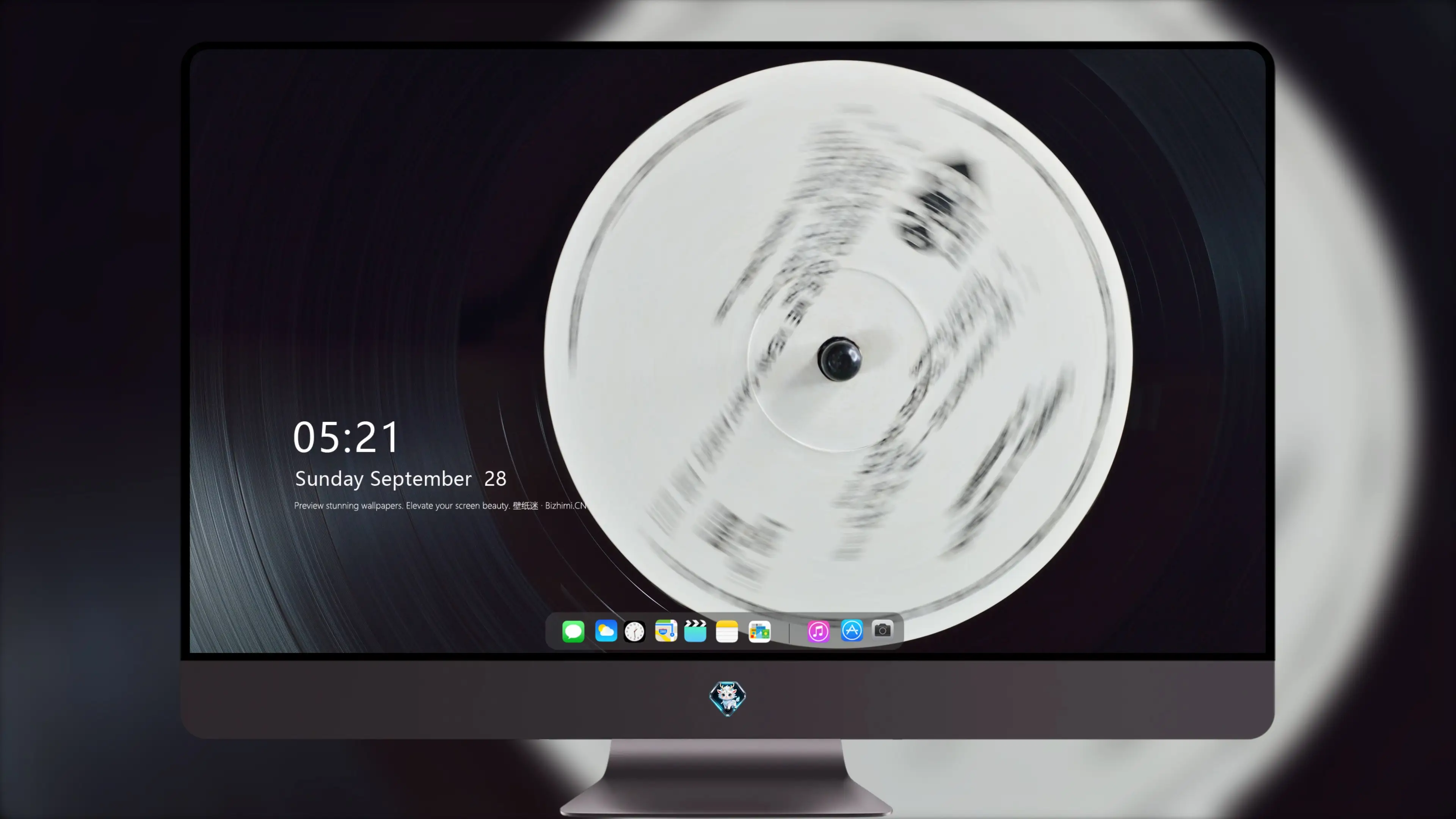Open the Notes app in the dock
1456x819 pixels.
pyautogui.click(x=727, y=631)
